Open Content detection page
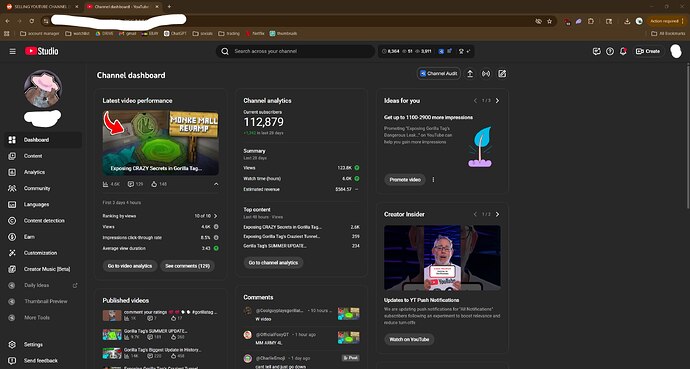This screenshot has height=369, width=690. 43,221
